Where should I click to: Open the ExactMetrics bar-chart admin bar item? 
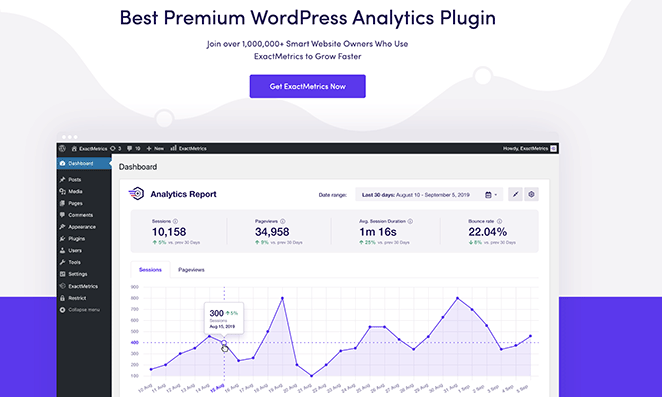[188, 148]
